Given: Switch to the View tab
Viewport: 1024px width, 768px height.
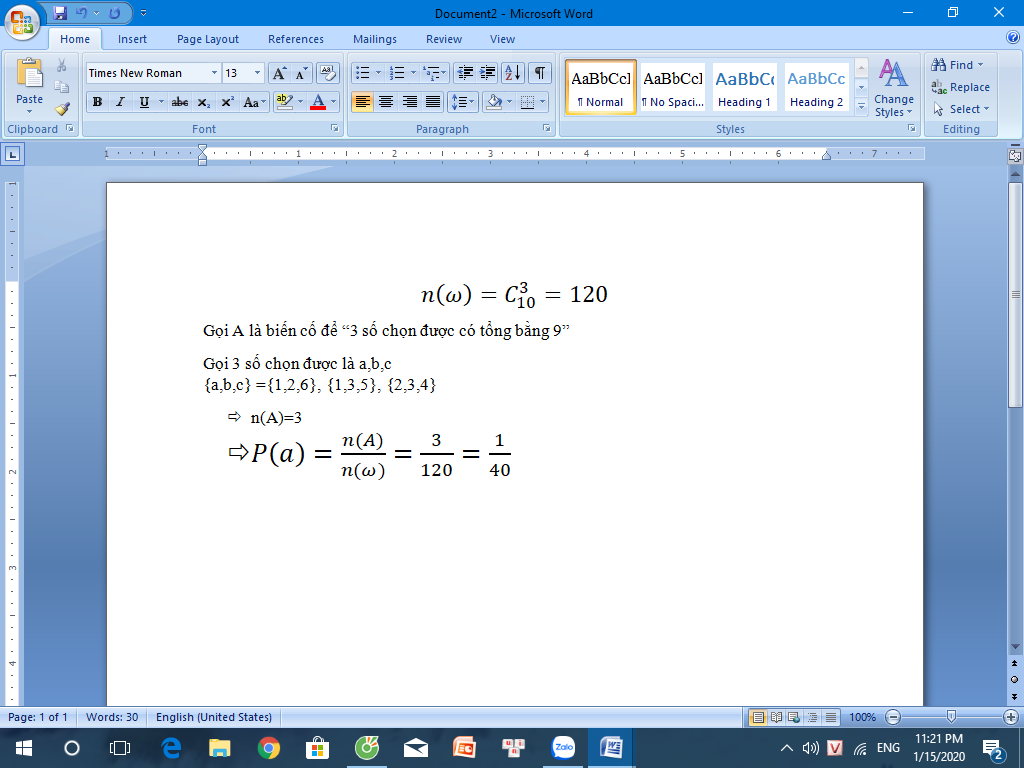Looking at the screenshot, I should pos(502,39).
